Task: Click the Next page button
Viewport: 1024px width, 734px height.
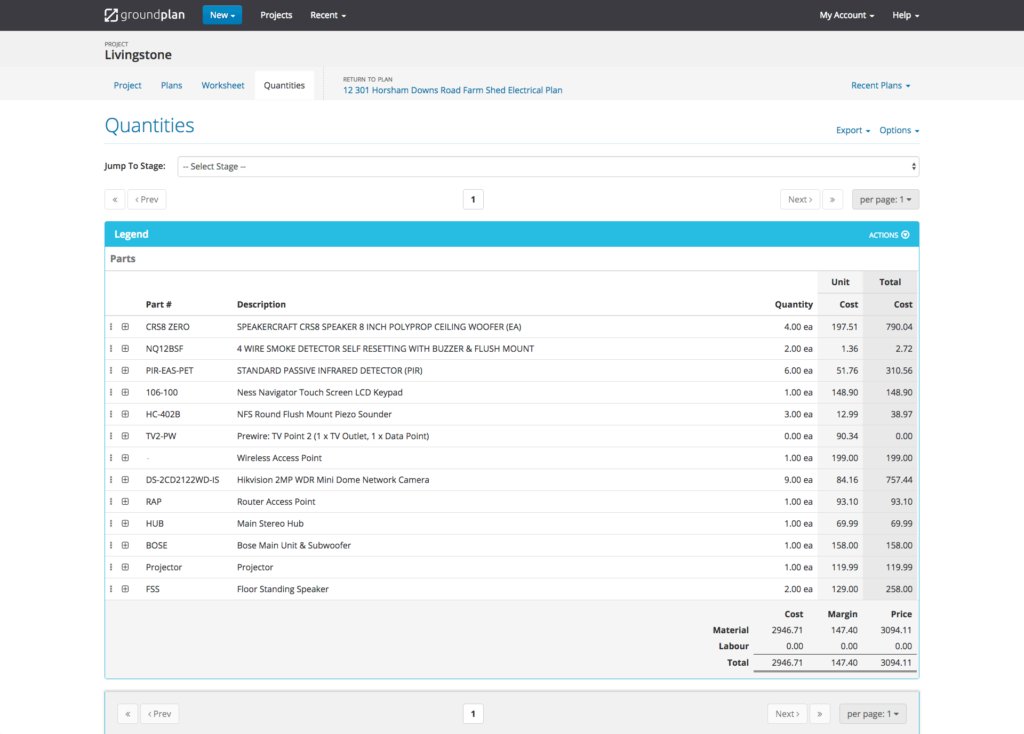Action: 799,199
